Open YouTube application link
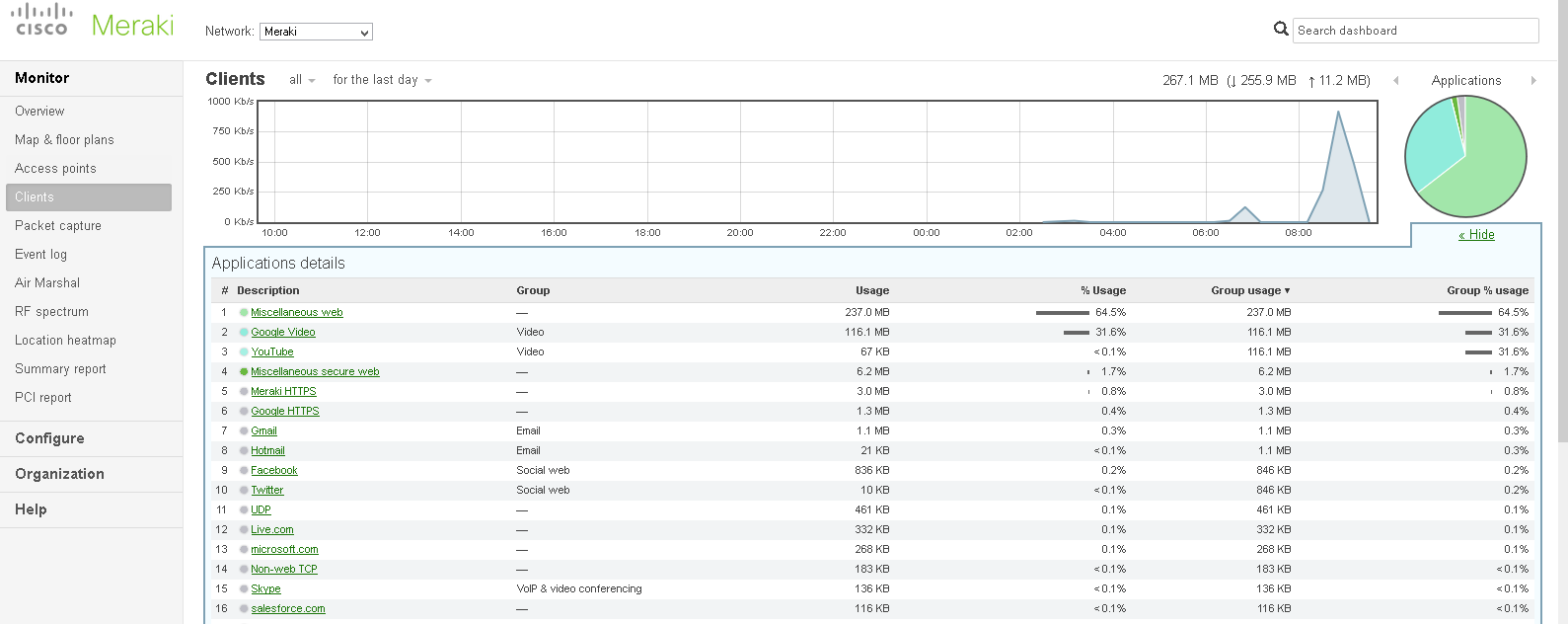Image resolution: width=1568 pixels, height=624 pixels. (x=272, y=351)
